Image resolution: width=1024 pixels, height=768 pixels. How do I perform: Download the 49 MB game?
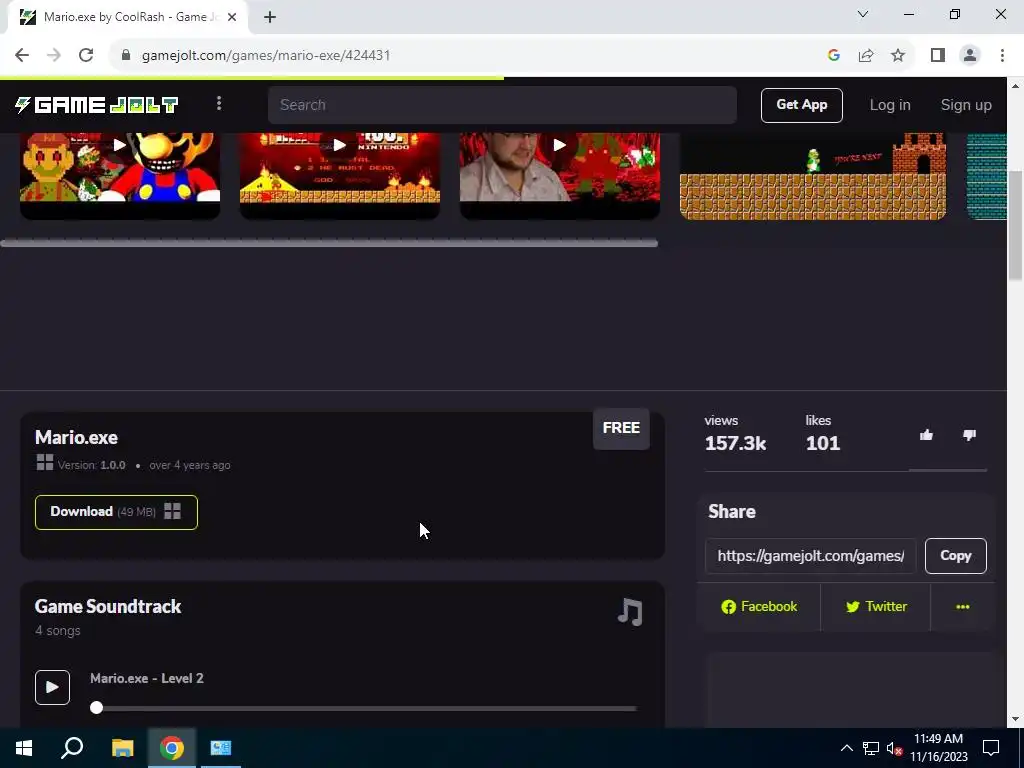tap(116, 512)
